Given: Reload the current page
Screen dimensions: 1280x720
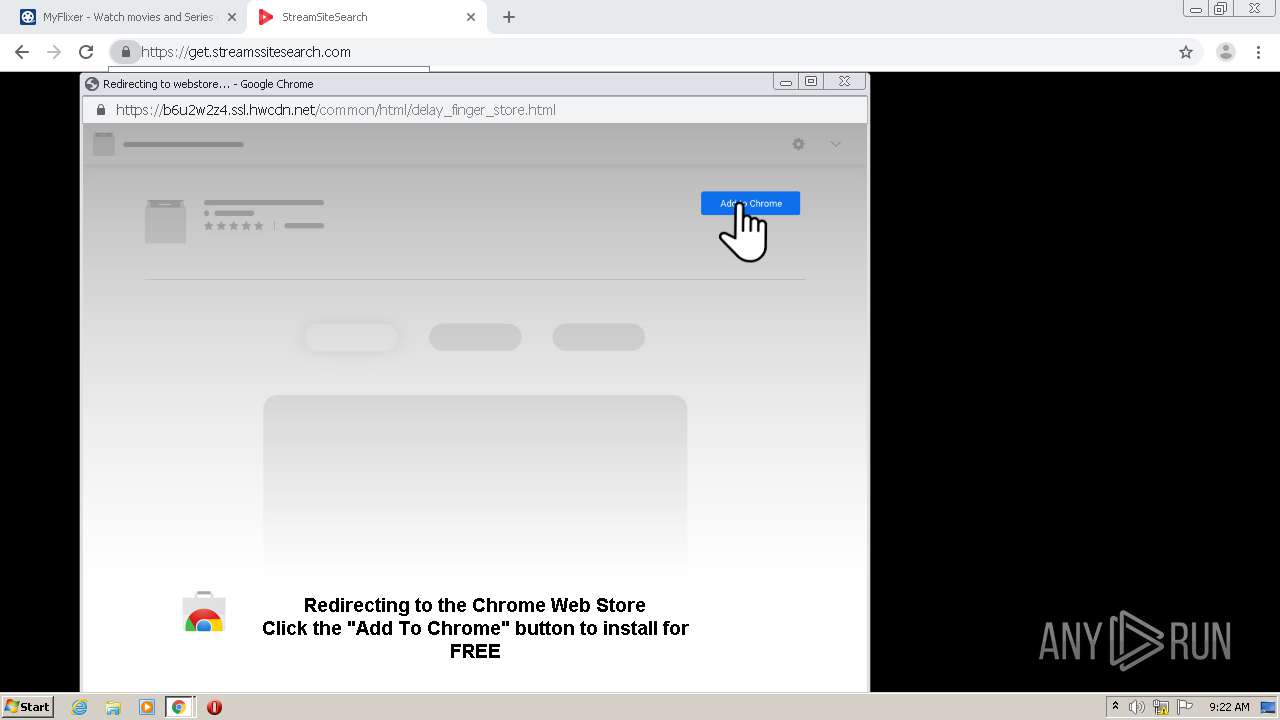Looking at the screenshot, I should point(86,52).
